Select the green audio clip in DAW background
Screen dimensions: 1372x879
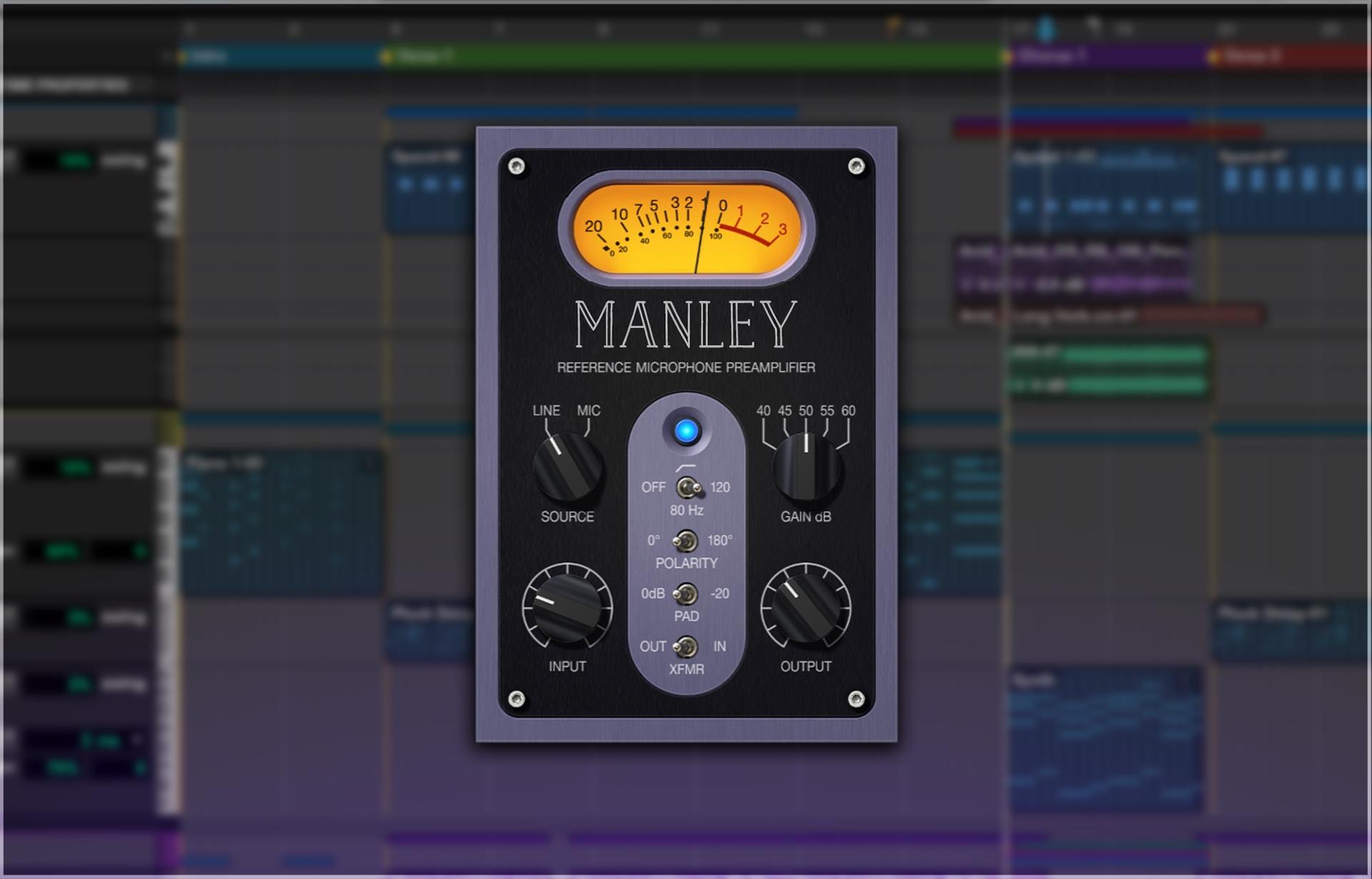click(x=1108, y=369)
